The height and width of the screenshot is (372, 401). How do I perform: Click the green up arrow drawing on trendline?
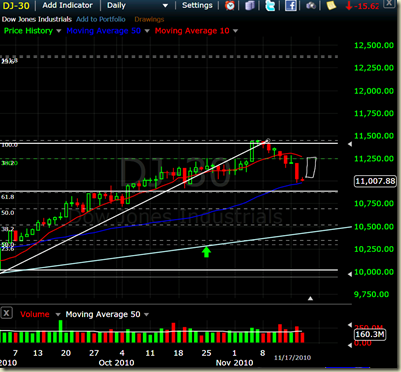pyautogui.click(x=207, y=252)
